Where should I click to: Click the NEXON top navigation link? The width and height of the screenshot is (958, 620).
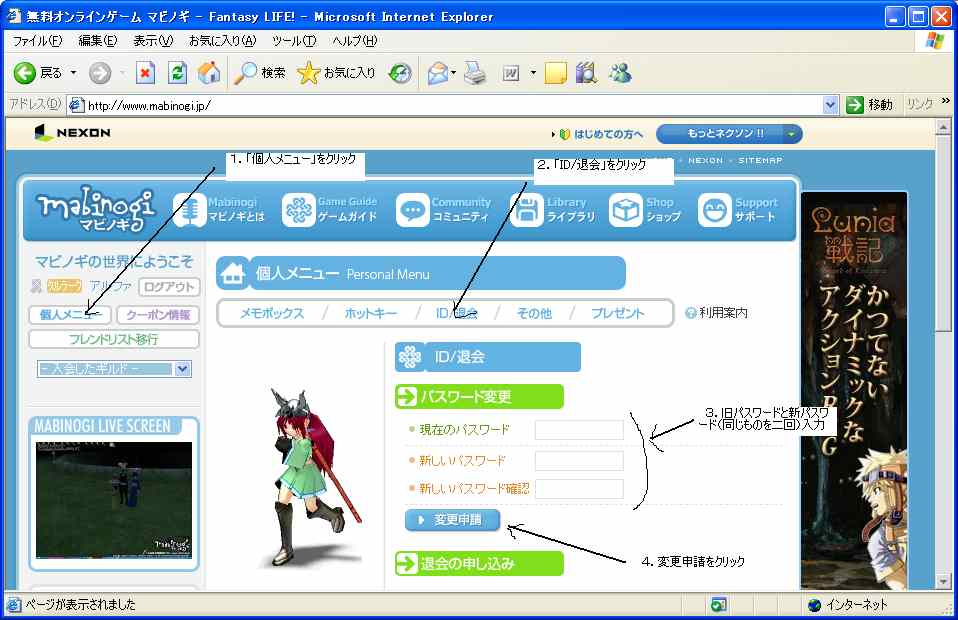706,160
